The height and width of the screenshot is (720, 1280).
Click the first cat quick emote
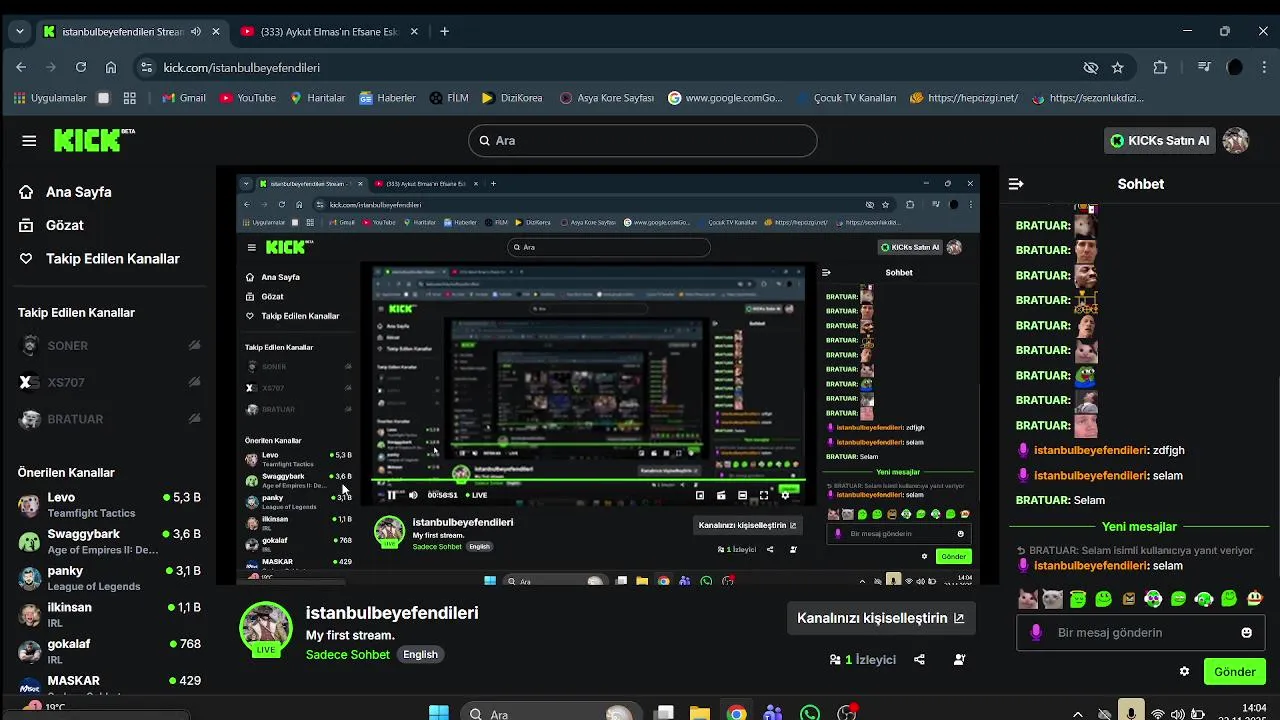pyautogui.click(x=1027, y=599)
